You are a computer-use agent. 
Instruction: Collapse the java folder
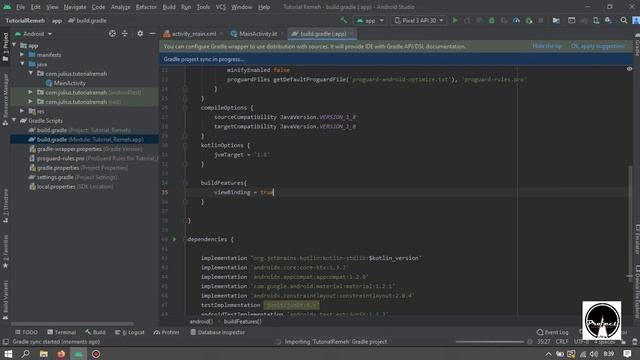[x=22, y=64]
